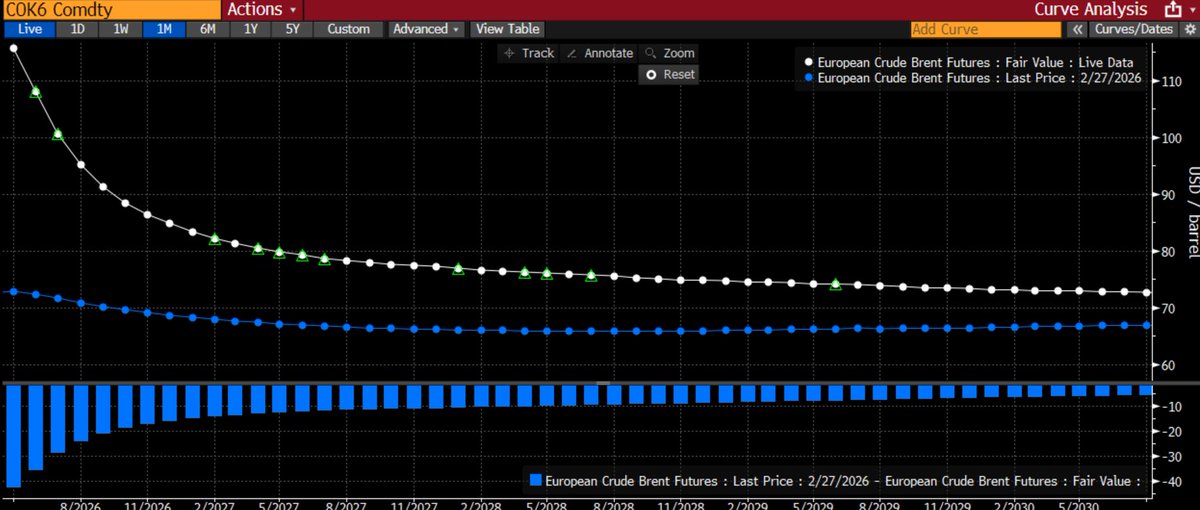Toggle the Live data mode
The width and height of the screenshot is (1200, 510).
click(x=29, y=29)
